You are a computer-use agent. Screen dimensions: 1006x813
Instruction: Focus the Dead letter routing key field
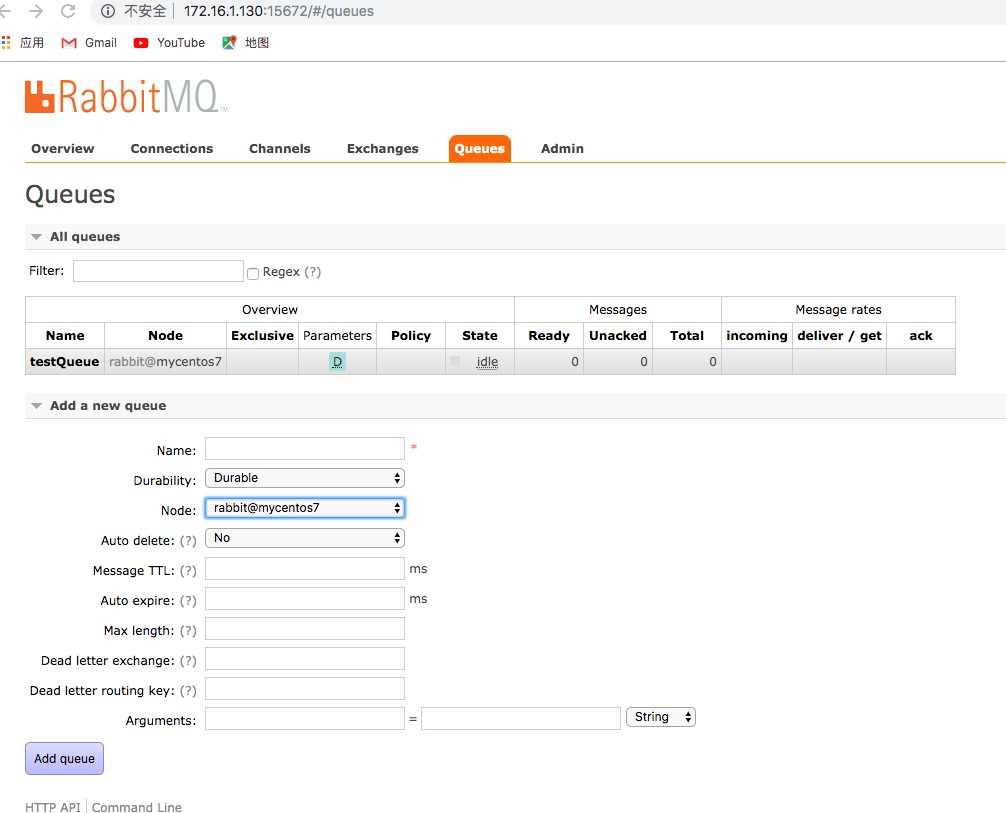[x=305, y=689]
